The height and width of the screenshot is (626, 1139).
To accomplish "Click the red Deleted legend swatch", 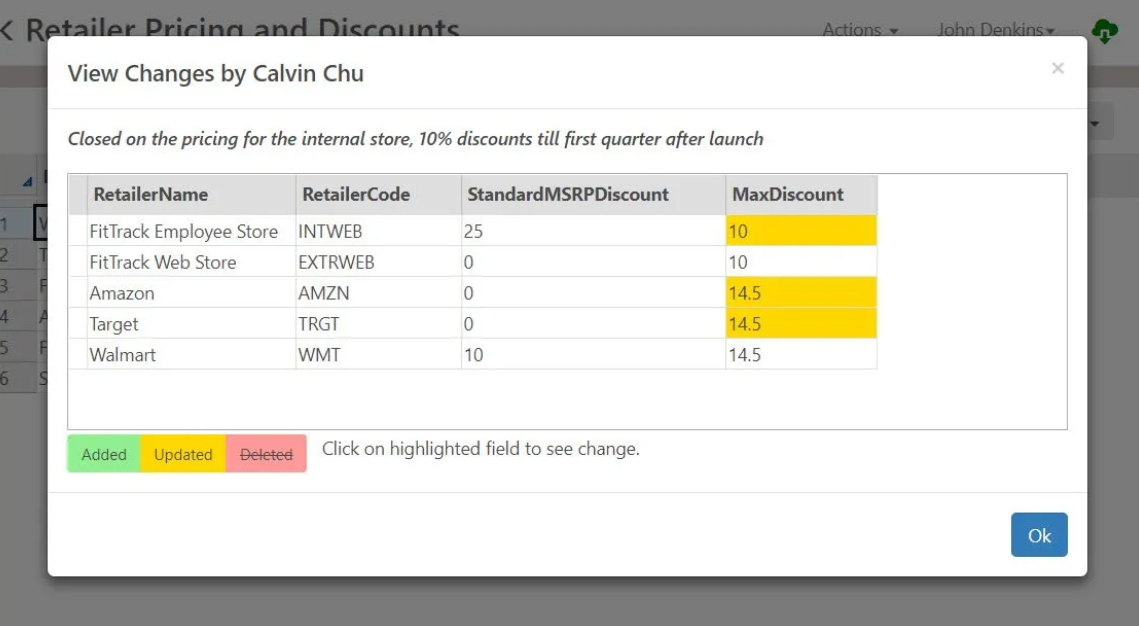I will point(266,454).
